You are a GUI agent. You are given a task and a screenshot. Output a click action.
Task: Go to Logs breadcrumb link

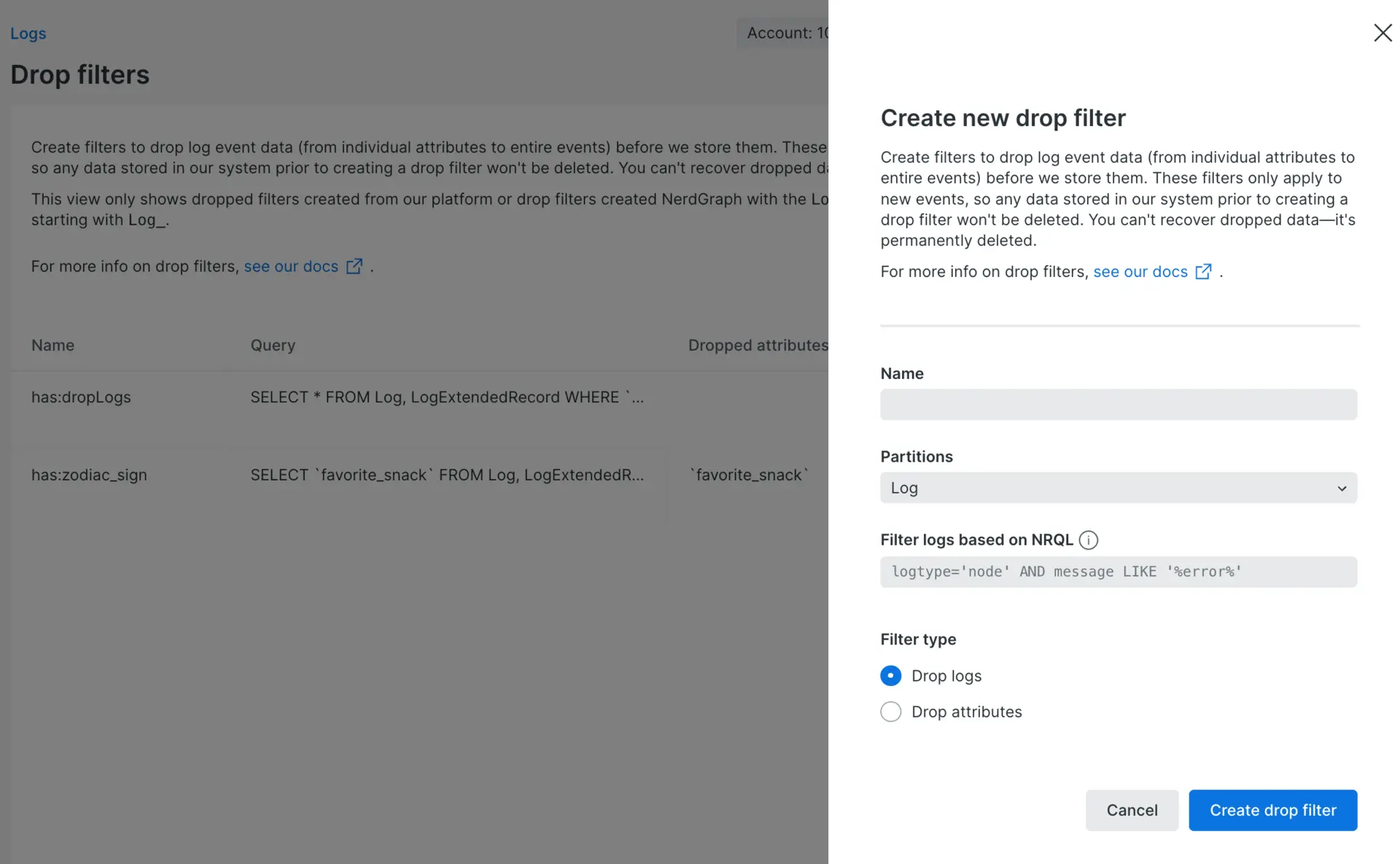pos(28,34)
